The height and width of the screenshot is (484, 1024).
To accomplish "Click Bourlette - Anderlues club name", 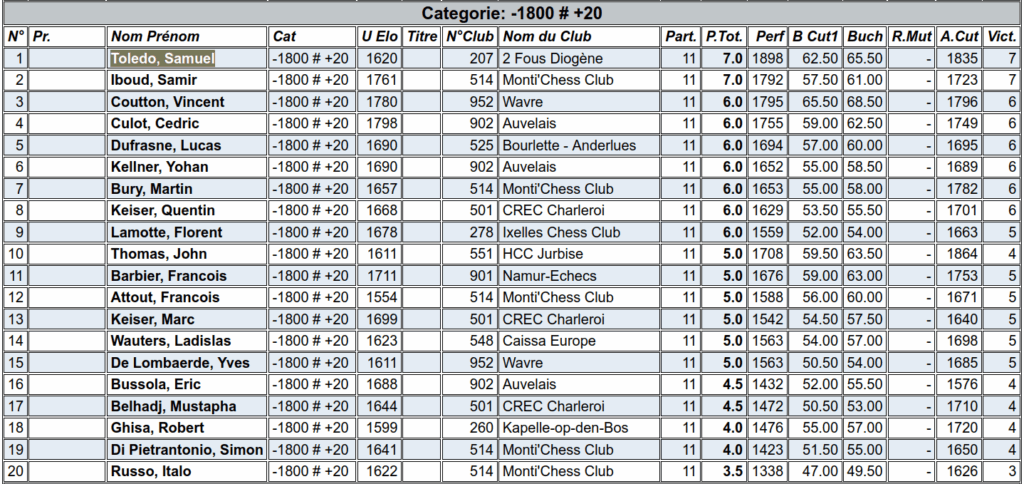I will [569, 146].
